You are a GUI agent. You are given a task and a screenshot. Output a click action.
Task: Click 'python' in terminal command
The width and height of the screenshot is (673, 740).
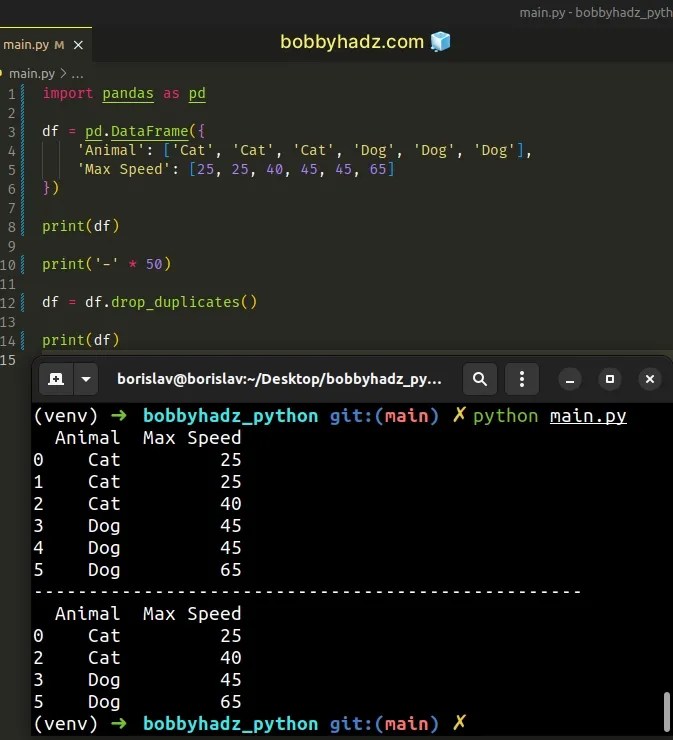(x=505, y=416)
